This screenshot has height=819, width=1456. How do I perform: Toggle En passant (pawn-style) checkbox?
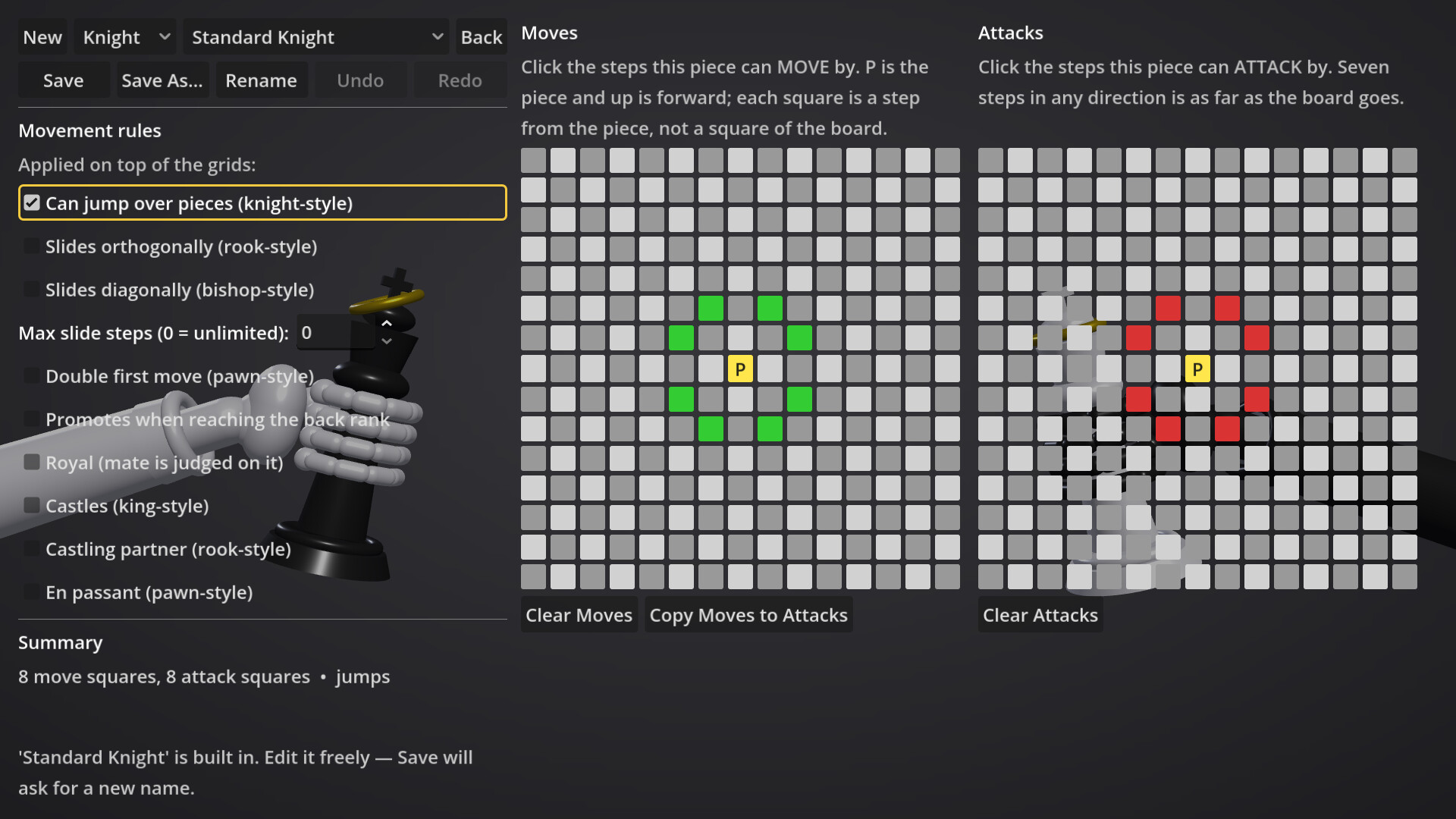pyautogui.click(x=262, y=592)
